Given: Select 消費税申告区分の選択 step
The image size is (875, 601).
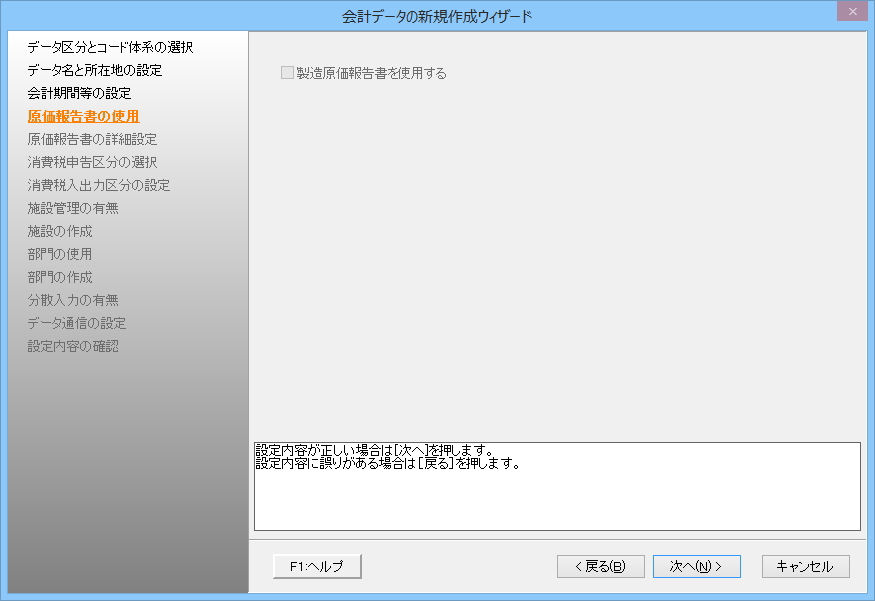Looking at the screenshot, I should click(x=92, y=162).
